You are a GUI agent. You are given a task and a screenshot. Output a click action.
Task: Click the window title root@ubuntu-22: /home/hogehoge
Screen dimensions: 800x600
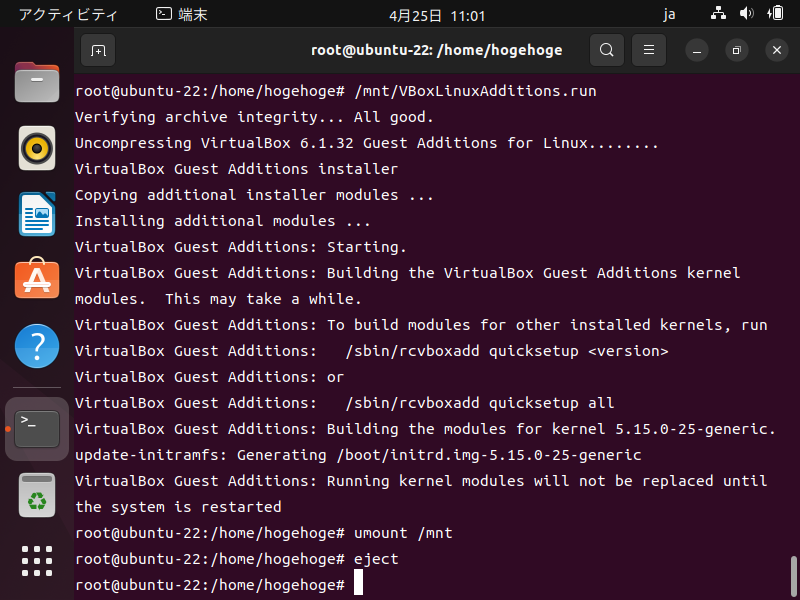(437, 50)
